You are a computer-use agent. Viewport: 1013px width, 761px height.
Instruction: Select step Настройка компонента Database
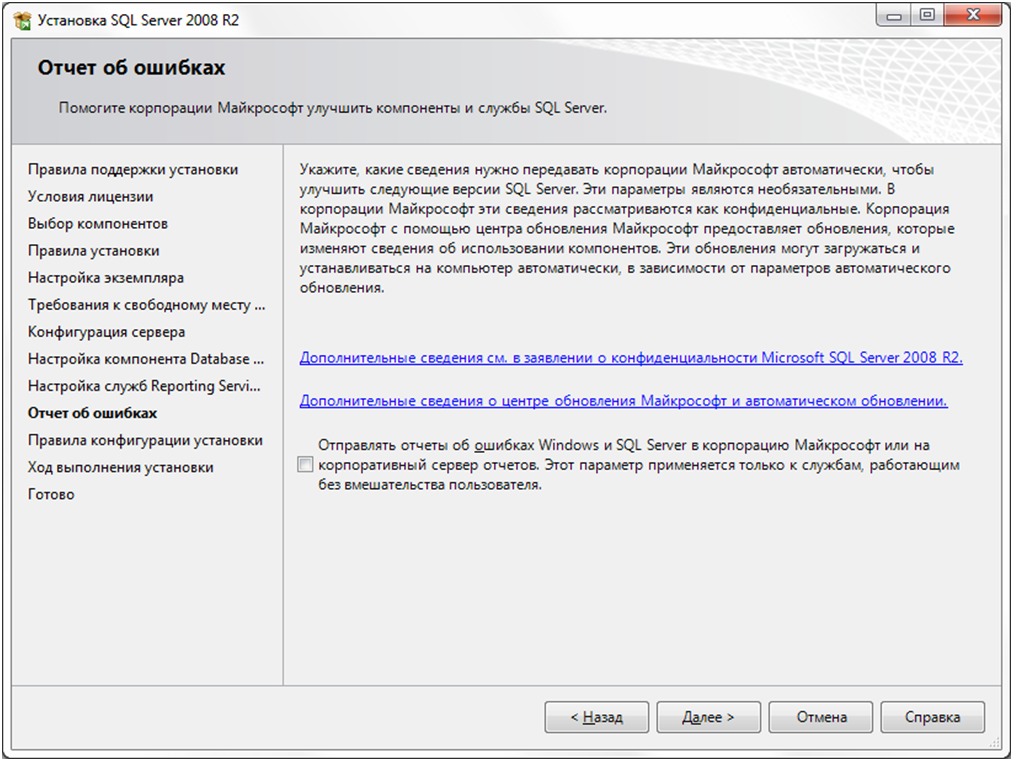(x=146, y=359)
